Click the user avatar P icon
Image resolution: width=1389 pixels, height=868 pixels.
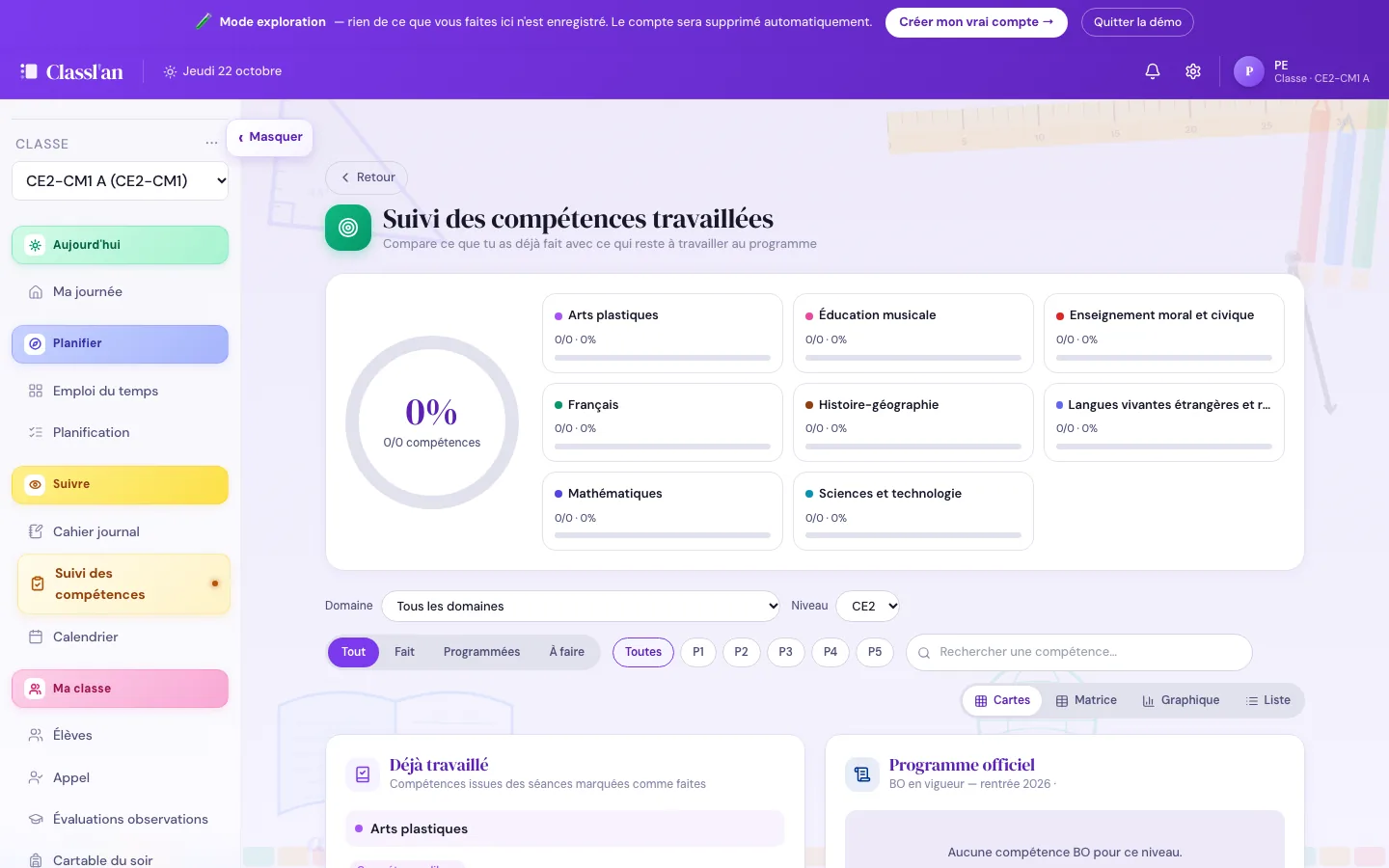pyautogui.click(x=1249, y=71)
